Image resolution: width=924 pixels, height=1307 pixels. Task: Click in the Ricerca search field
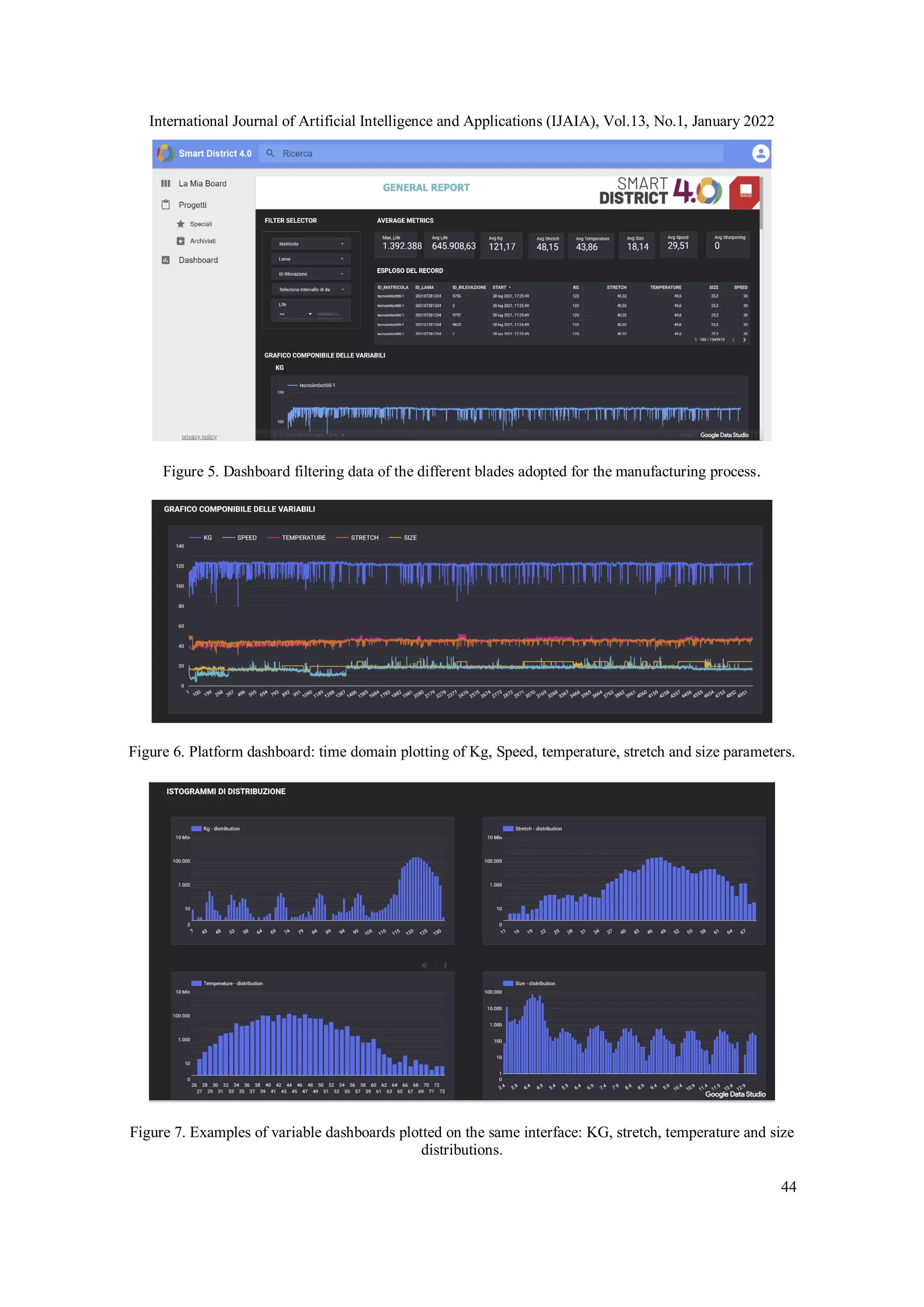(x=491, y=153)
